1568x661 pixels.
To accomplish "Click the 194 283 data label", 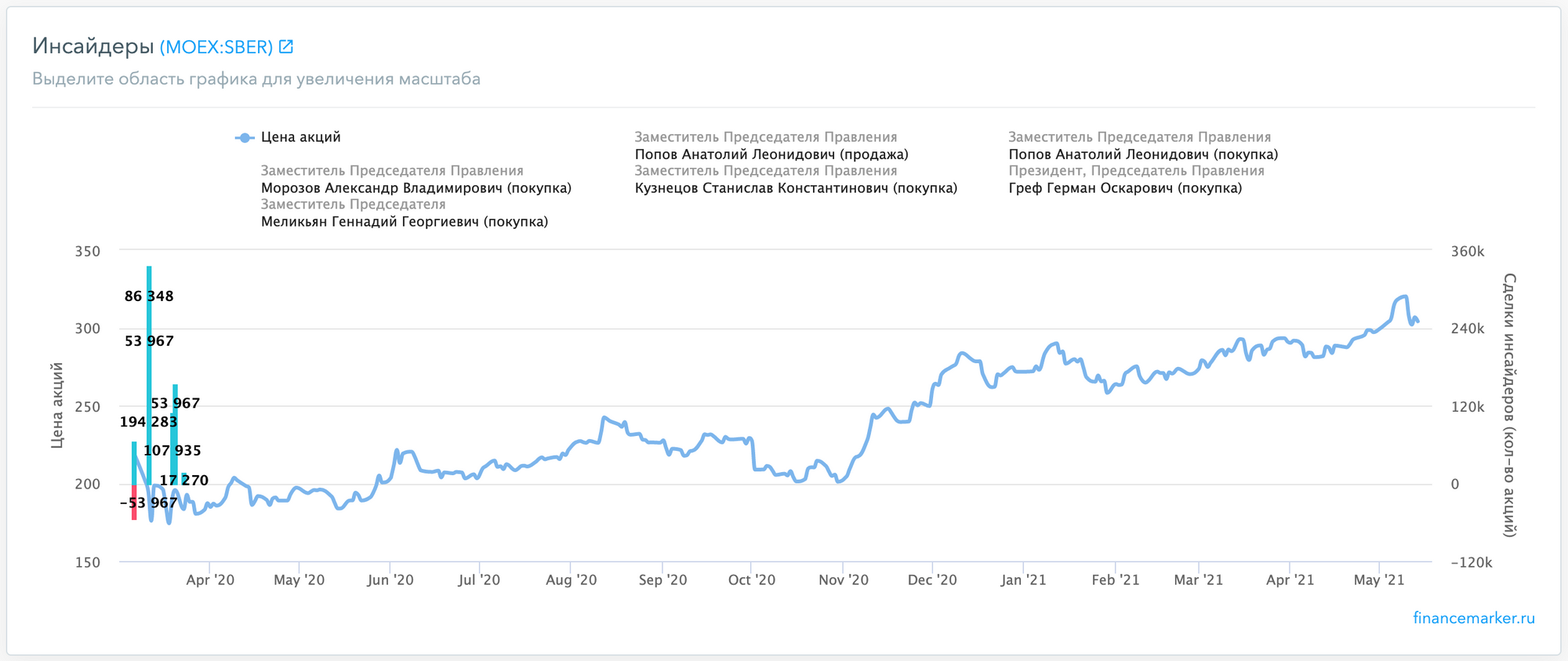I will [x=148, y=422].
